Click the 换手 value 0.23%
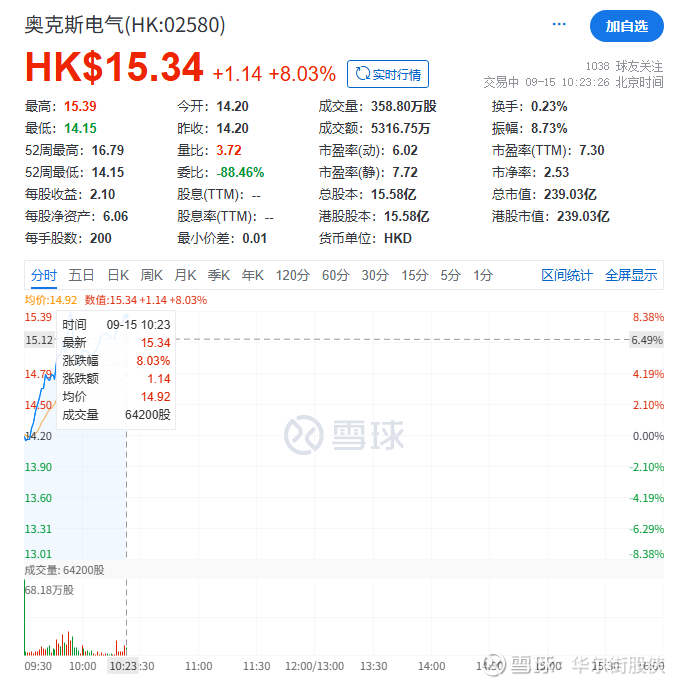The width and height of the screenshot is (685, 686). pos(549,106)
